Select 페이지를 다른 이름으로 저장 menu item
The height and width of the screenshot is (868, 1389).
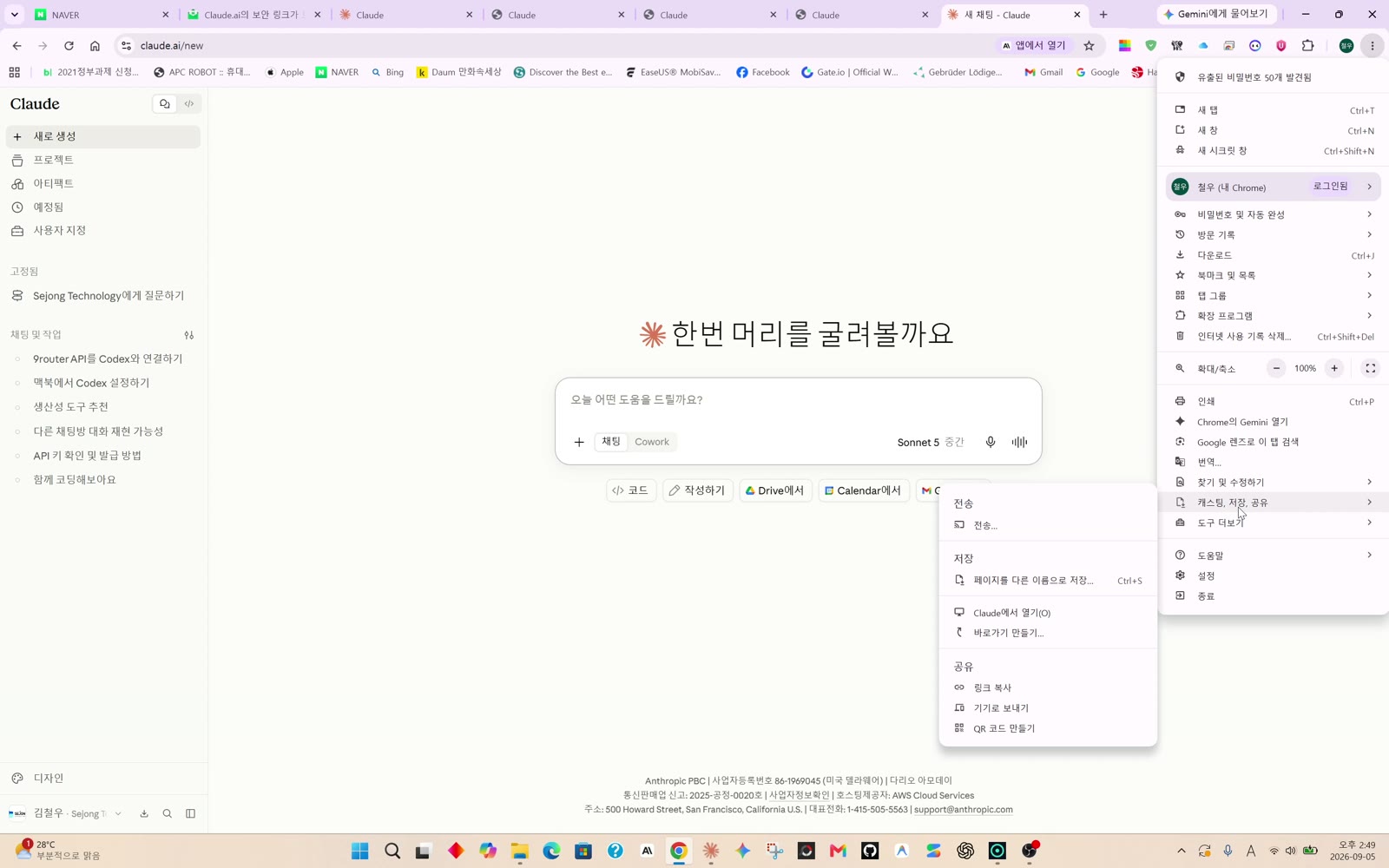(1048, 581)
